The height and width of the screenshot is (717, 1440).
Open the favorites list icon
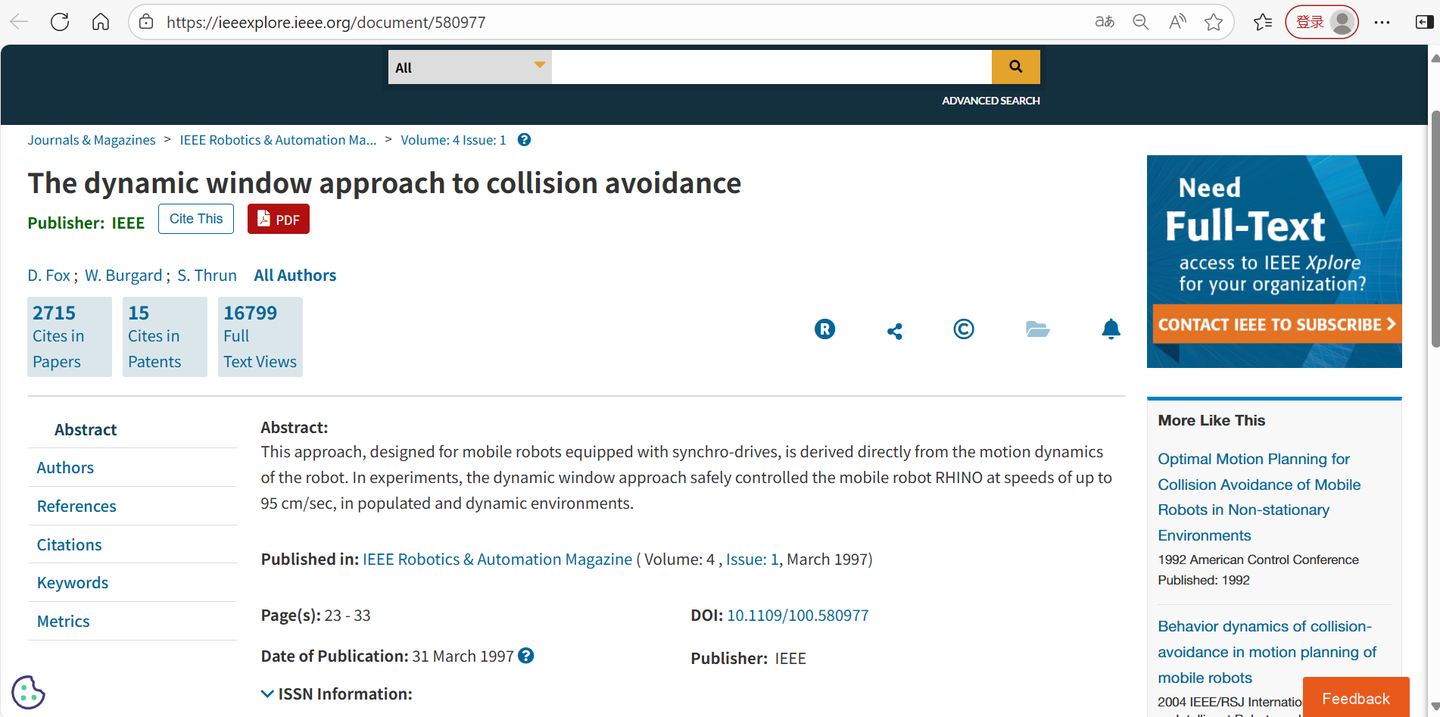point(1263,22)
